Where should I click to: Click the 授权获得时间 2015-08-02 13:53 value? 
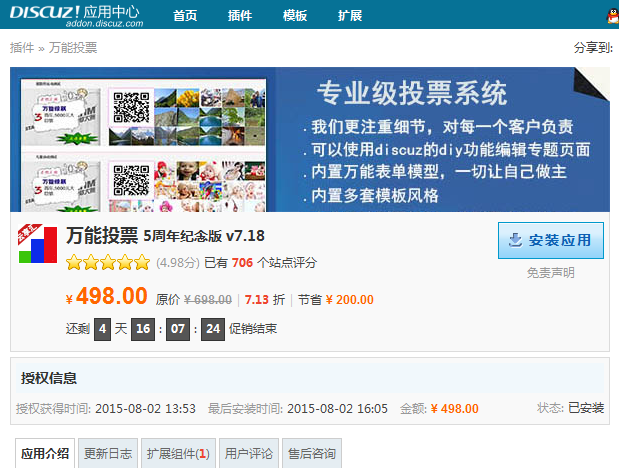[145, 408]
